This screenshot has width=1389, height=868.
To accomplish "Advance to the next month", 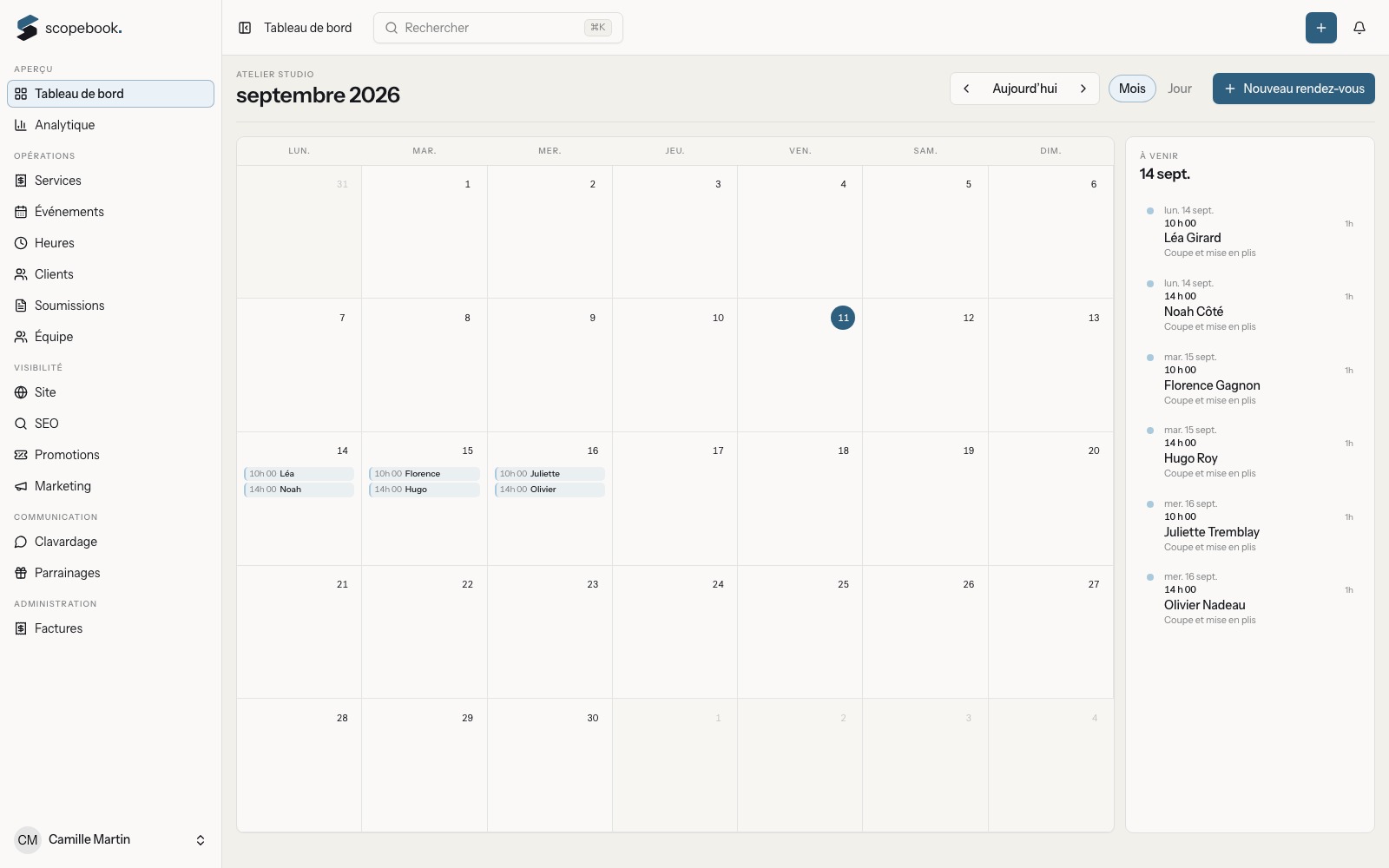I will [x=1083, y=89].
